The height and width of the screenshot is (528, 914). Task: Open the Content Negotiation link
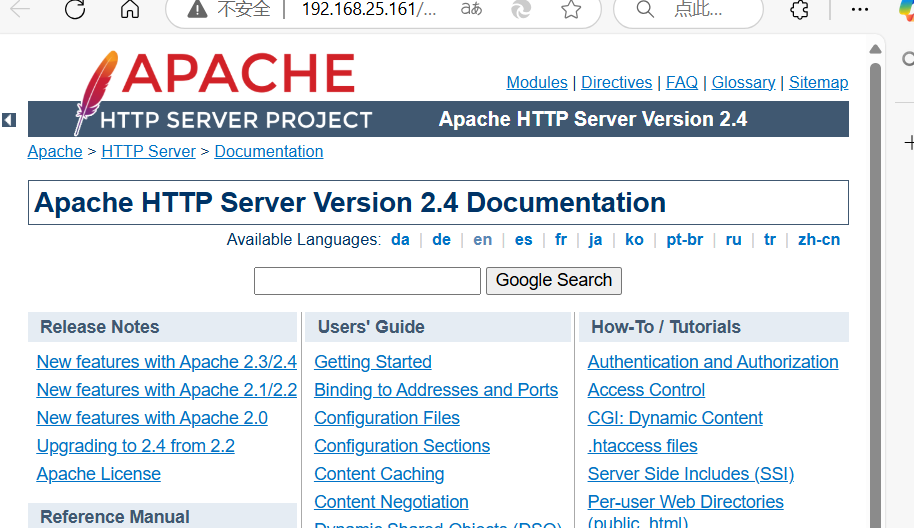click(391, 502)
